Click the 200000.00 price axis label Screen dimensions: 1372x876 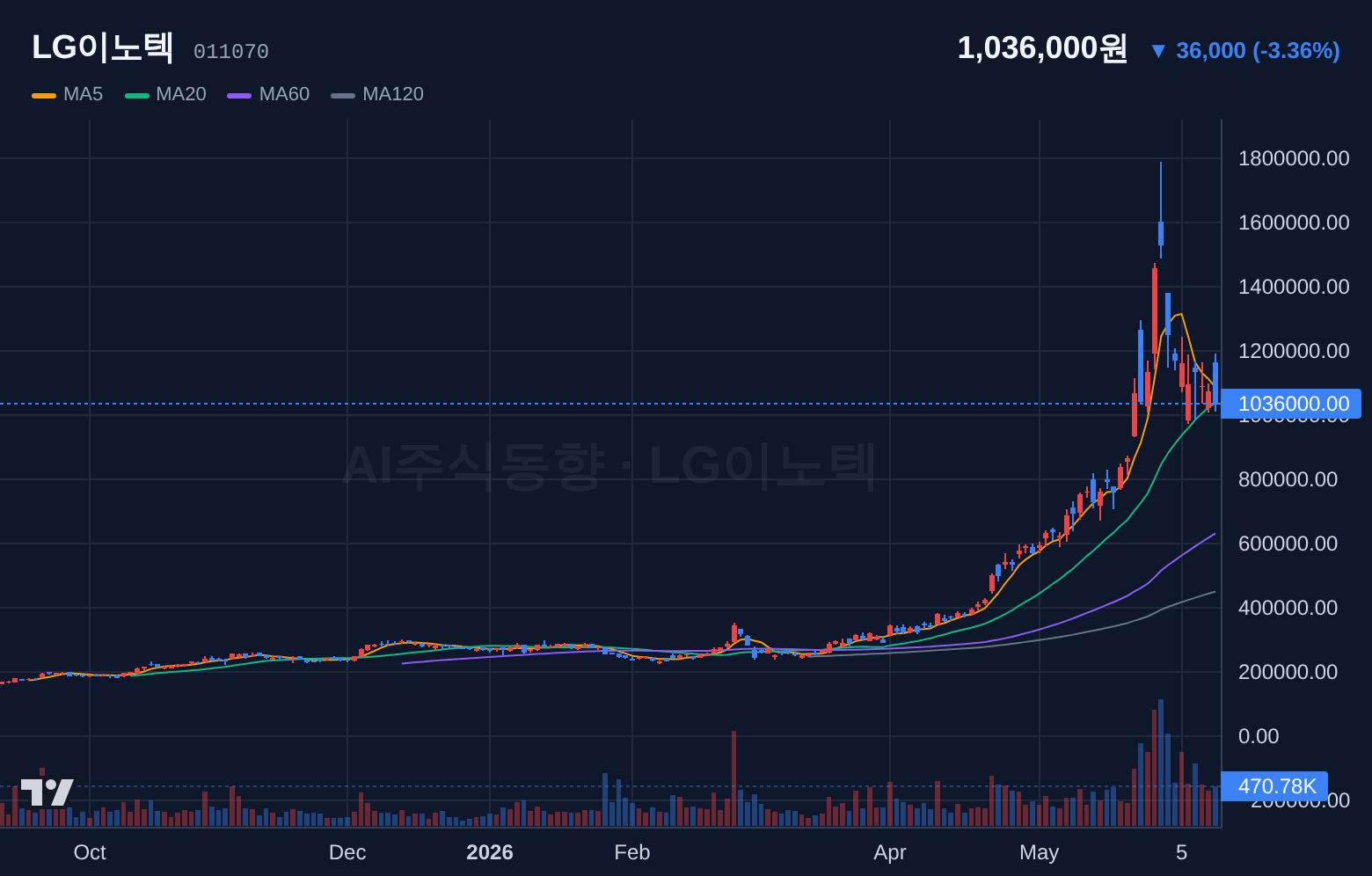click(x=1288, y=672)
